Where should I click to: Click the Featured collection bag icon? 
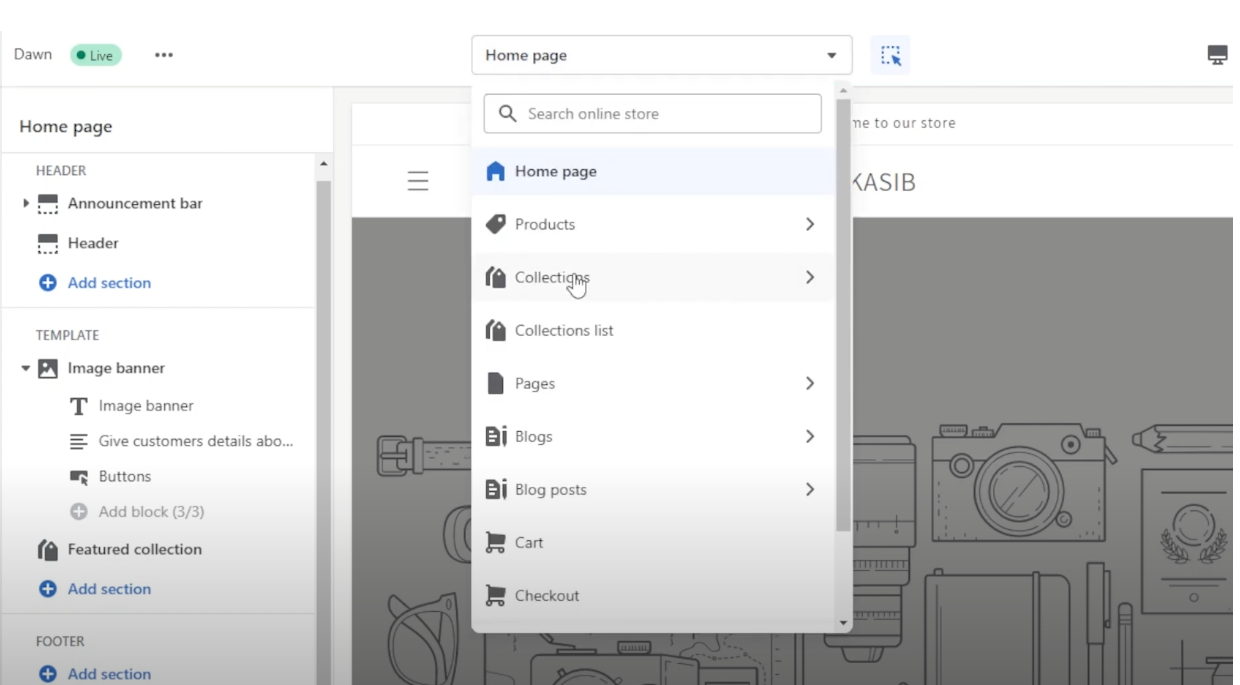48,549
